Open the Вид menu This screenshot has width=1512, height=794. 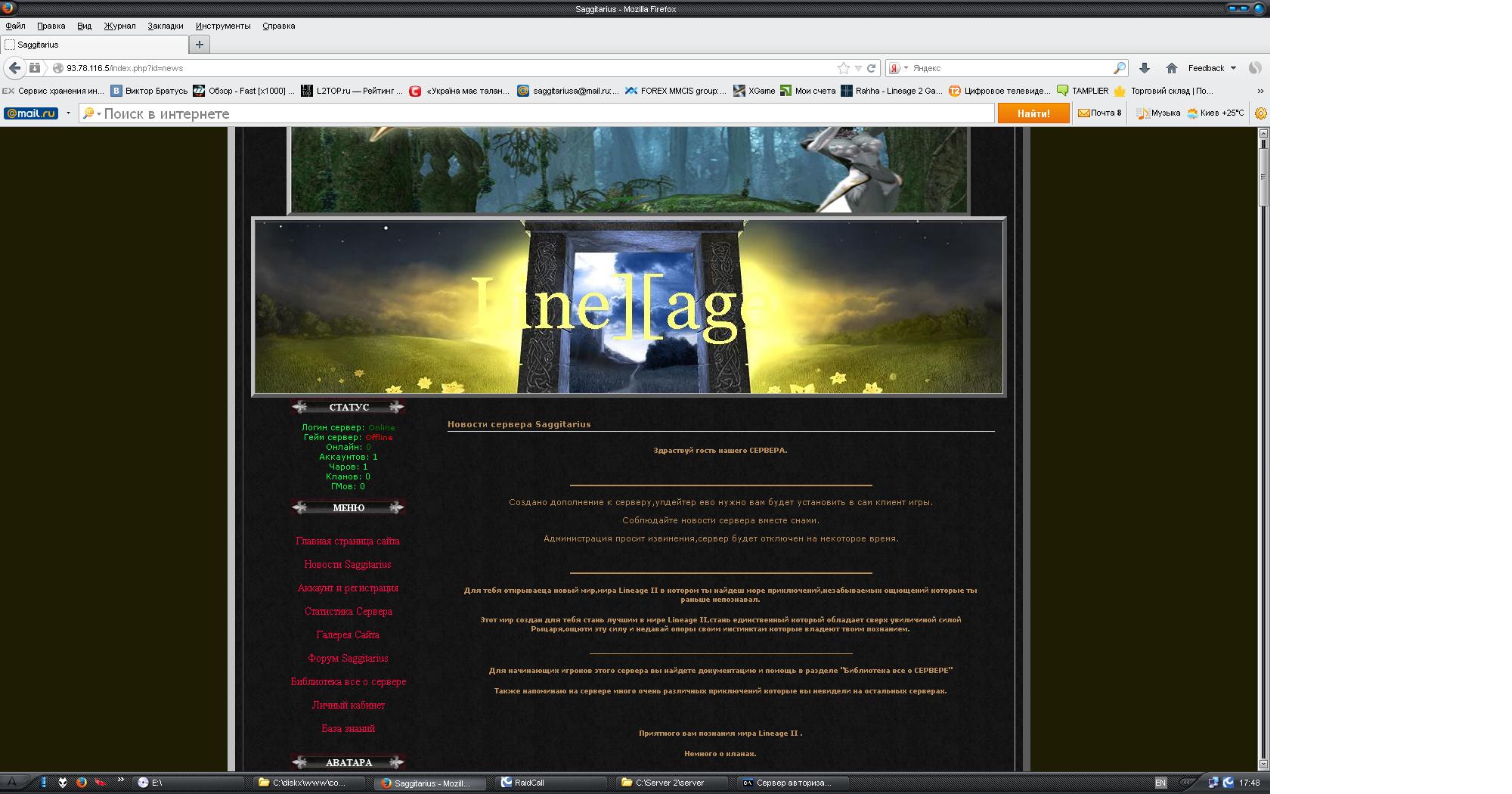coord(84,26)
